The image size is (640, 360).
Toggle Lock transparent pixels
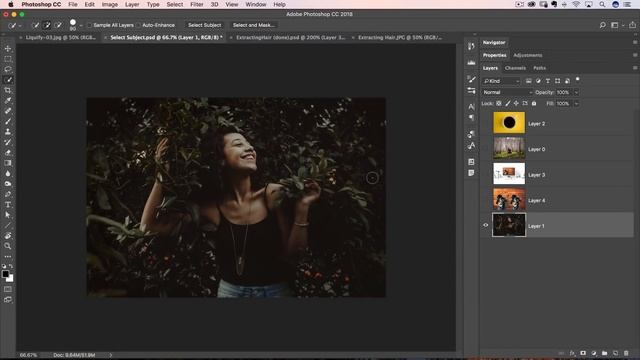[499, 104]
